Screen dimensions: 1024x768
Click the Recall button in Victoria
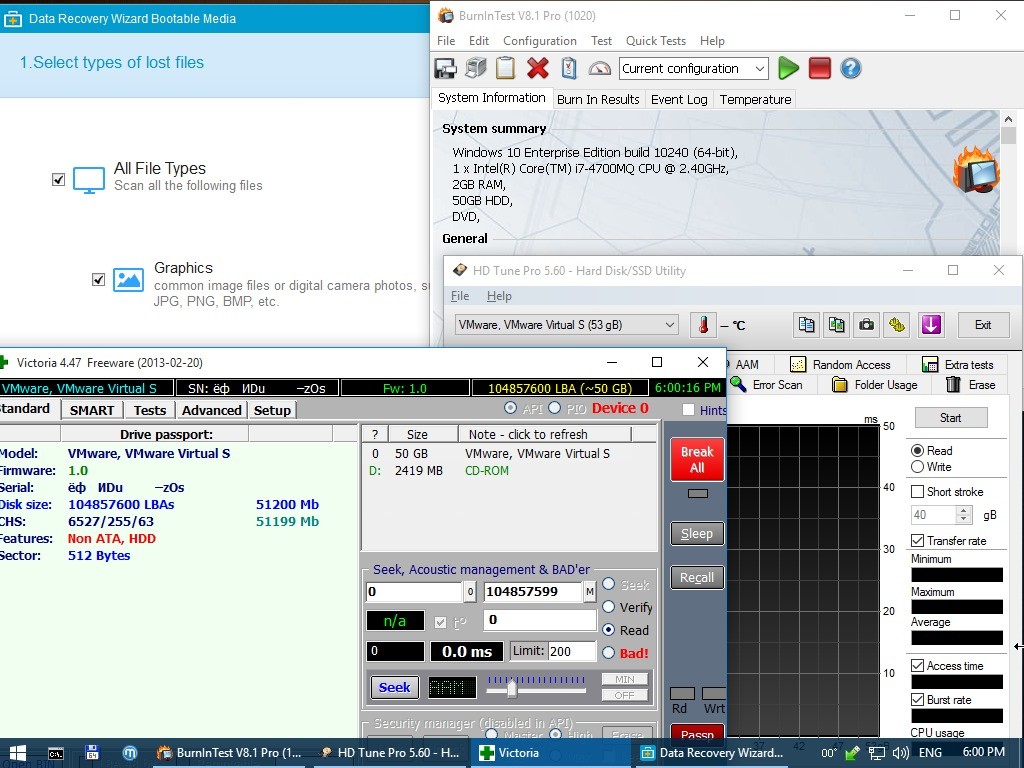click(697, 577)
